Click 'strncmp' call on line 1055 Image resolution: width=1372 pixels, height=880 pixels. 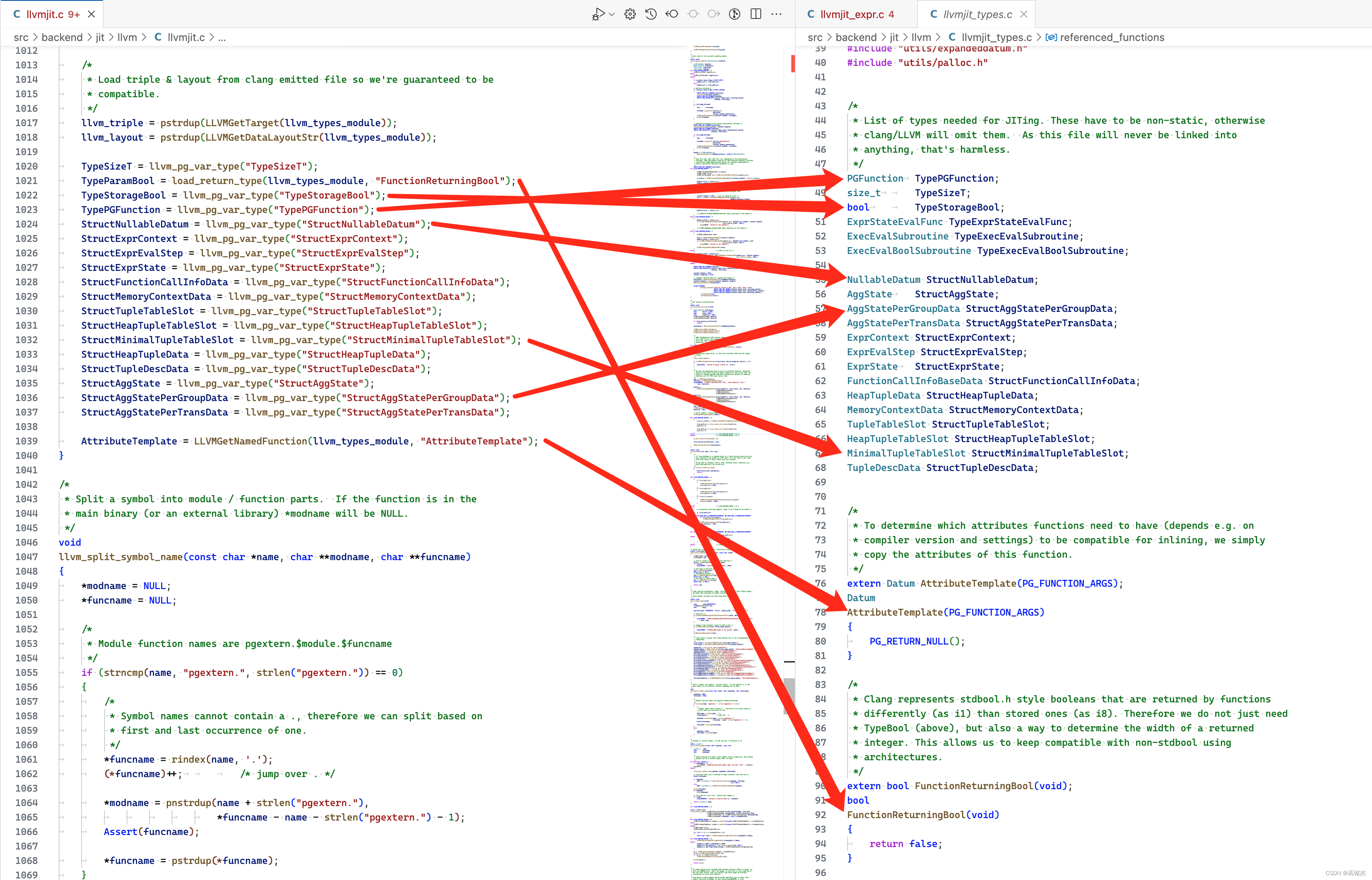pos(123,673)
